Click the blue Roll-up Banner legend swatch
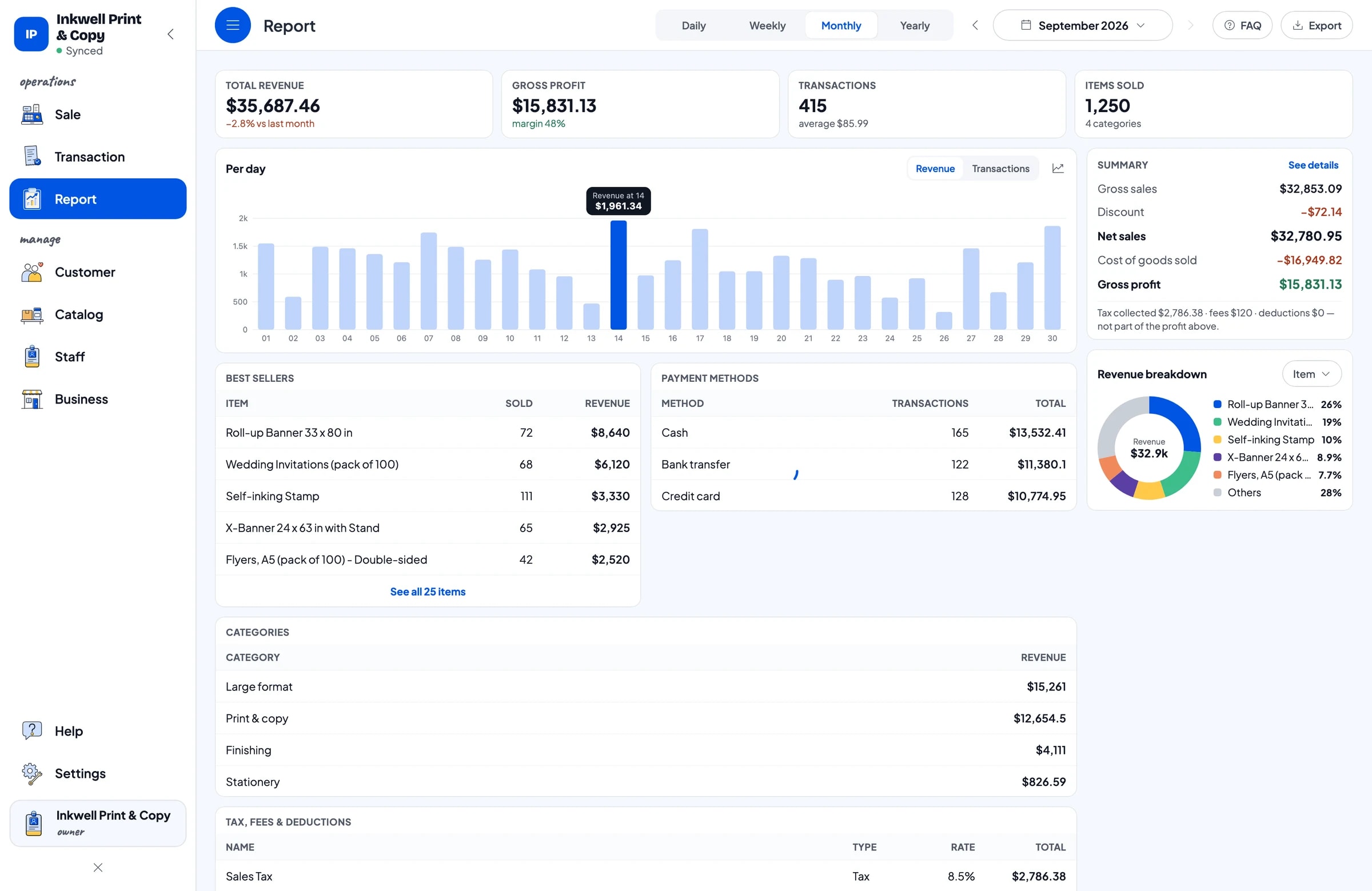The image size is (1372, 891). pyautogui.click(x=1218, y=405)
